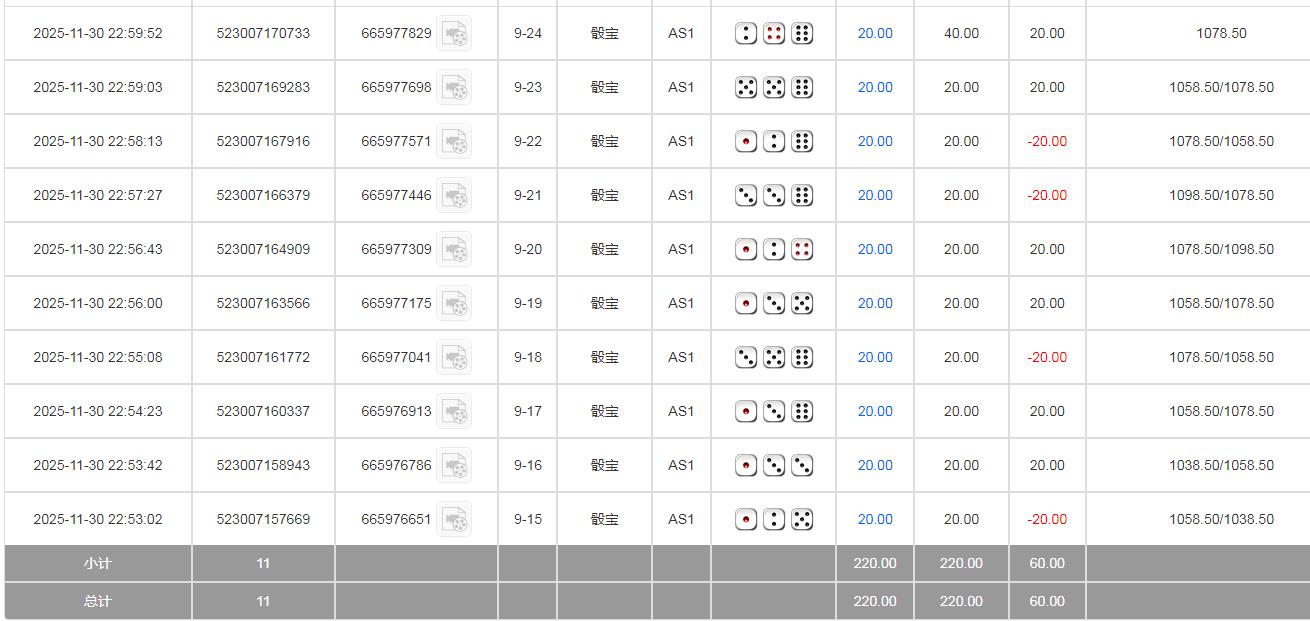Click blue 20.00 bet amount for 9-20
Viewport: 1310px width, 621px height.
(875, 249)
